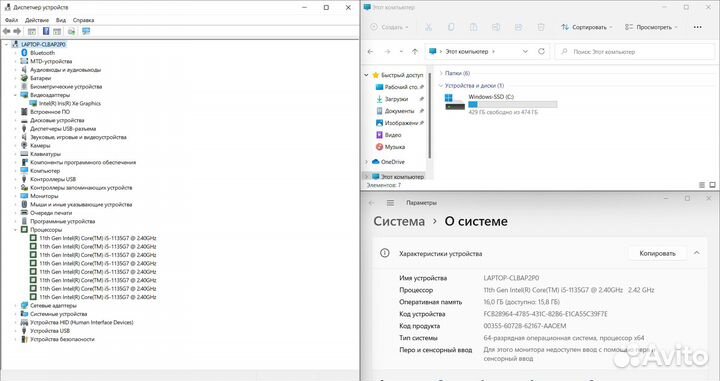Viewport: 720px width, 381px height.
Task: Open Видео in Explorer sidebar
Action: [x=389, y=134]
